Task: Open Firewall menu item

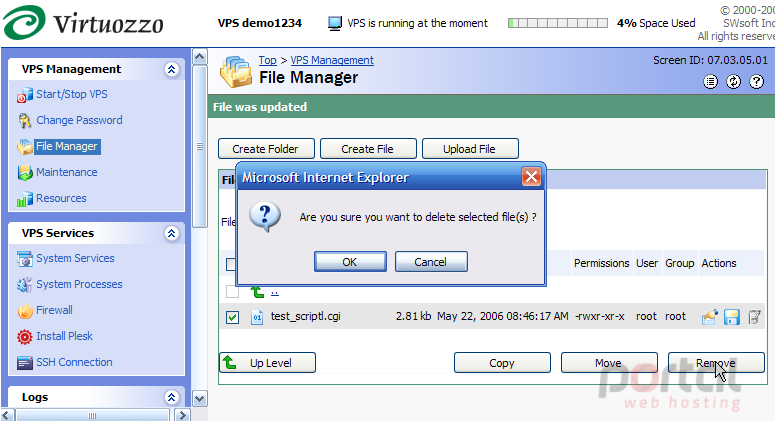Action: (54, 310)
